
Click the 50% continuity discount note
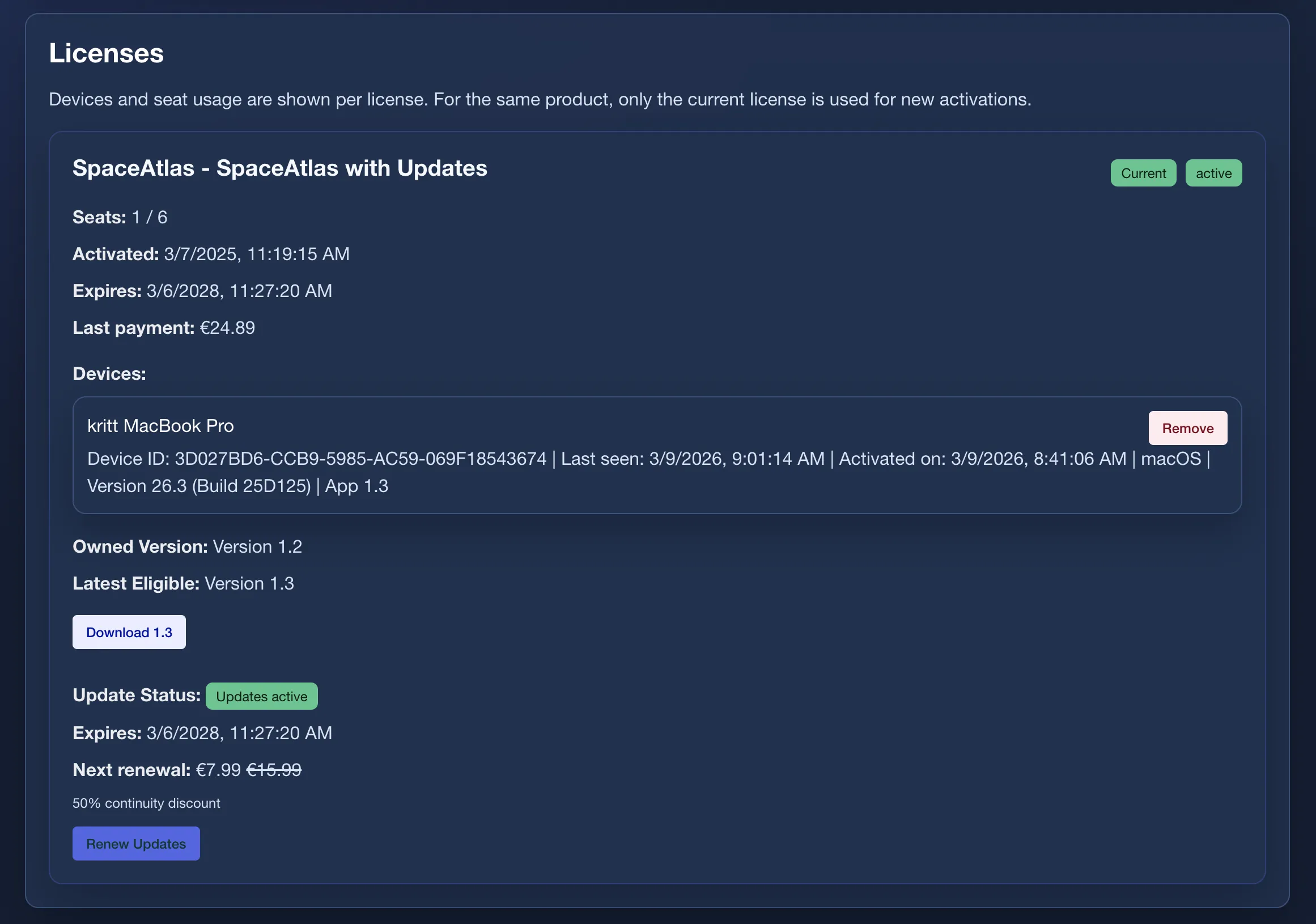click(x=146, y=803)
